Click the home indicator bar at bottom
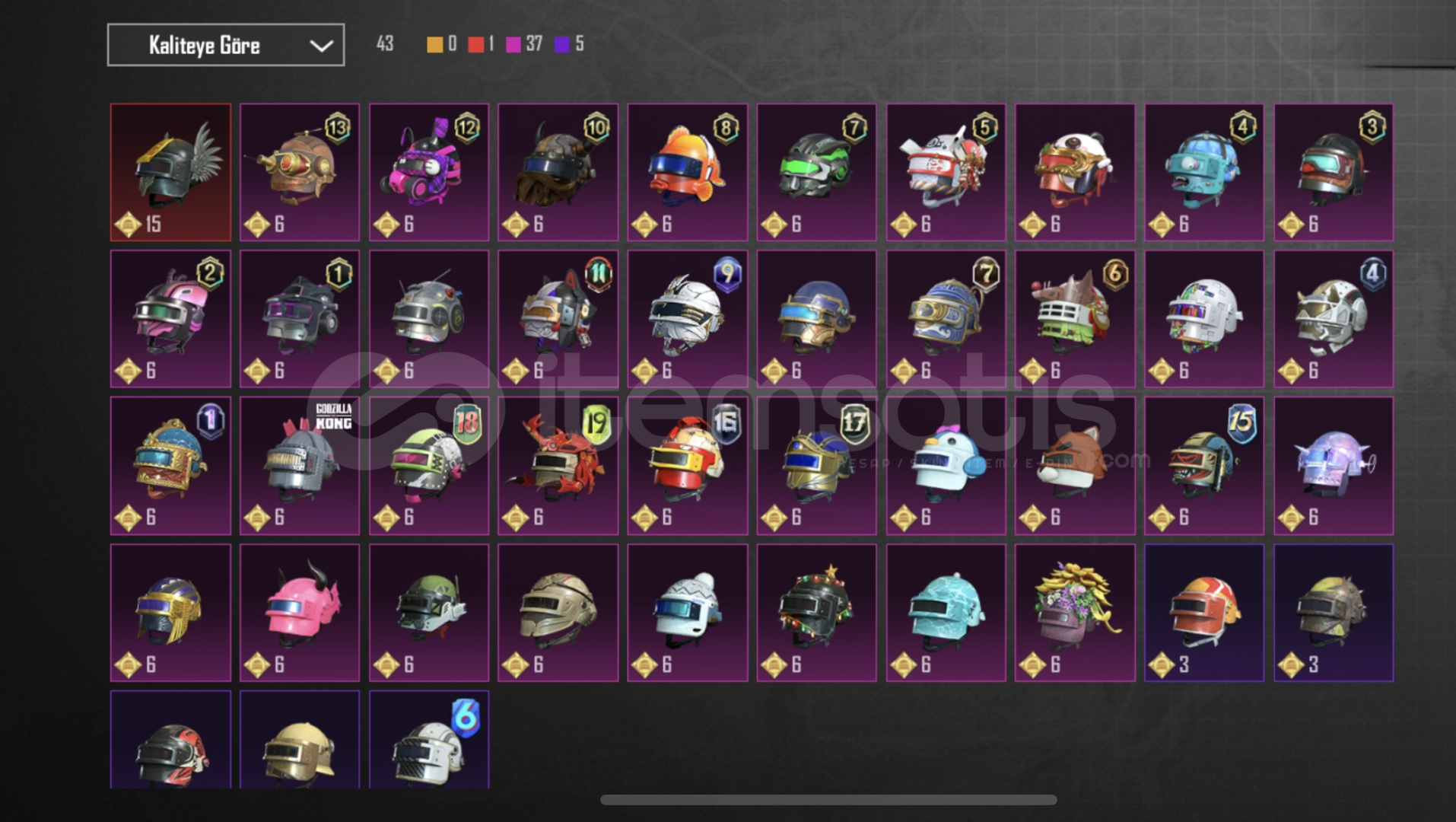The width and height of the screenshot is (1456, 822). (828, 800)
